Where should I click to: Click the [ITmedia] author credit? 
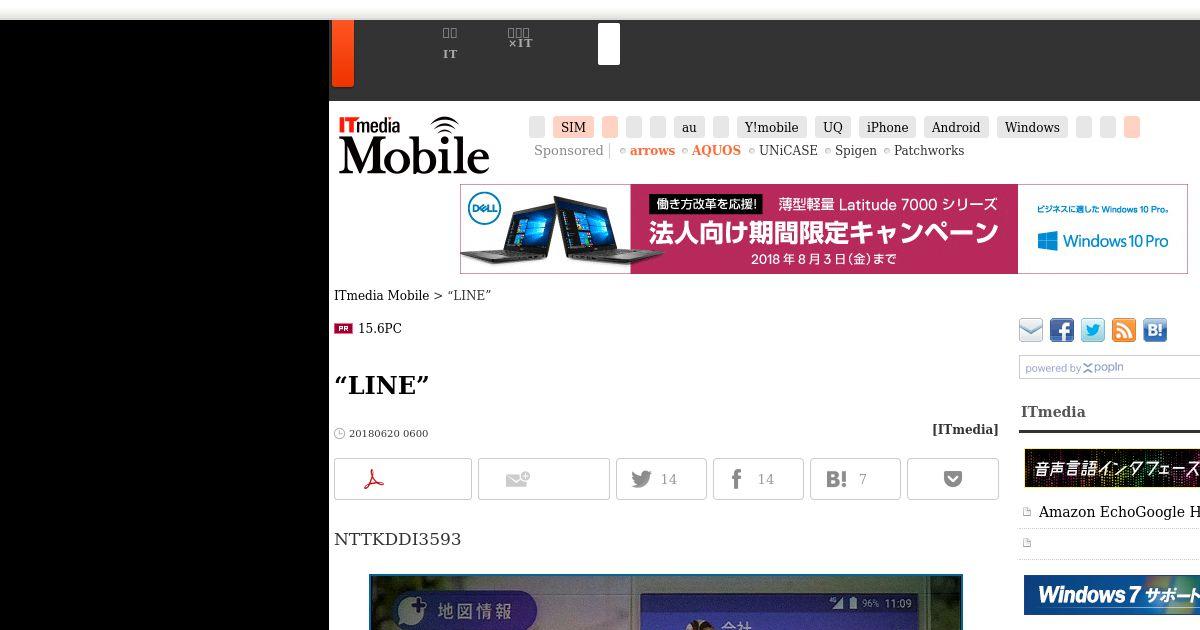pos(965,429)
